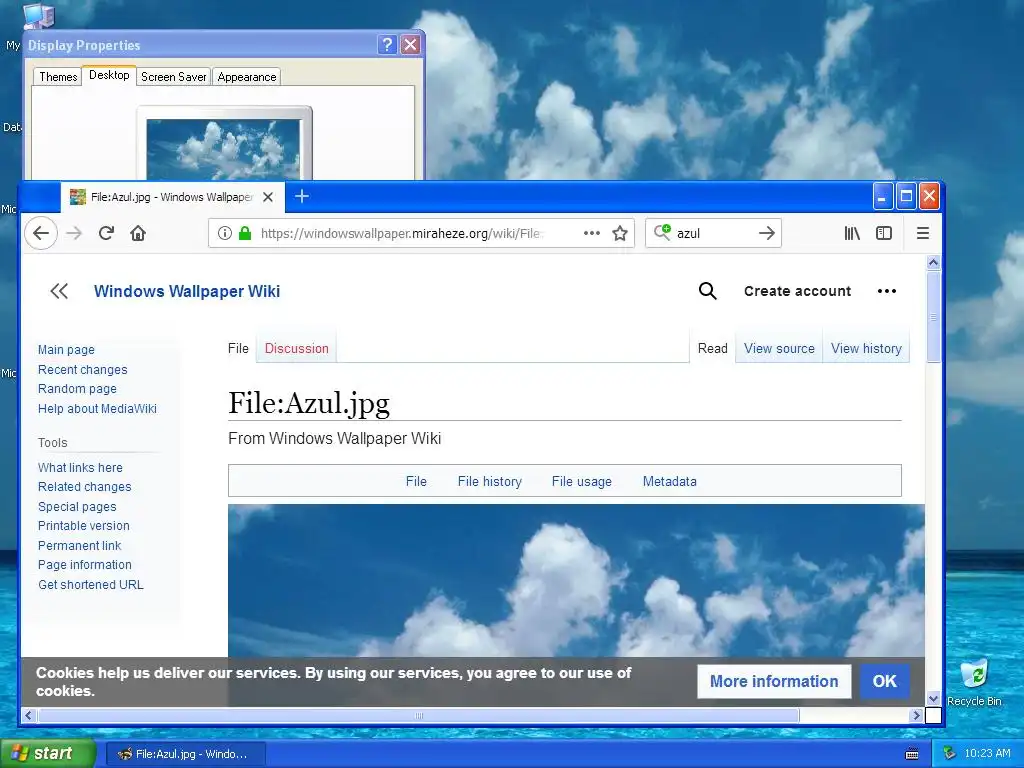Select the Read view tab
The width and height of the screenshot is (1024, 768).
tap(712, 349)
